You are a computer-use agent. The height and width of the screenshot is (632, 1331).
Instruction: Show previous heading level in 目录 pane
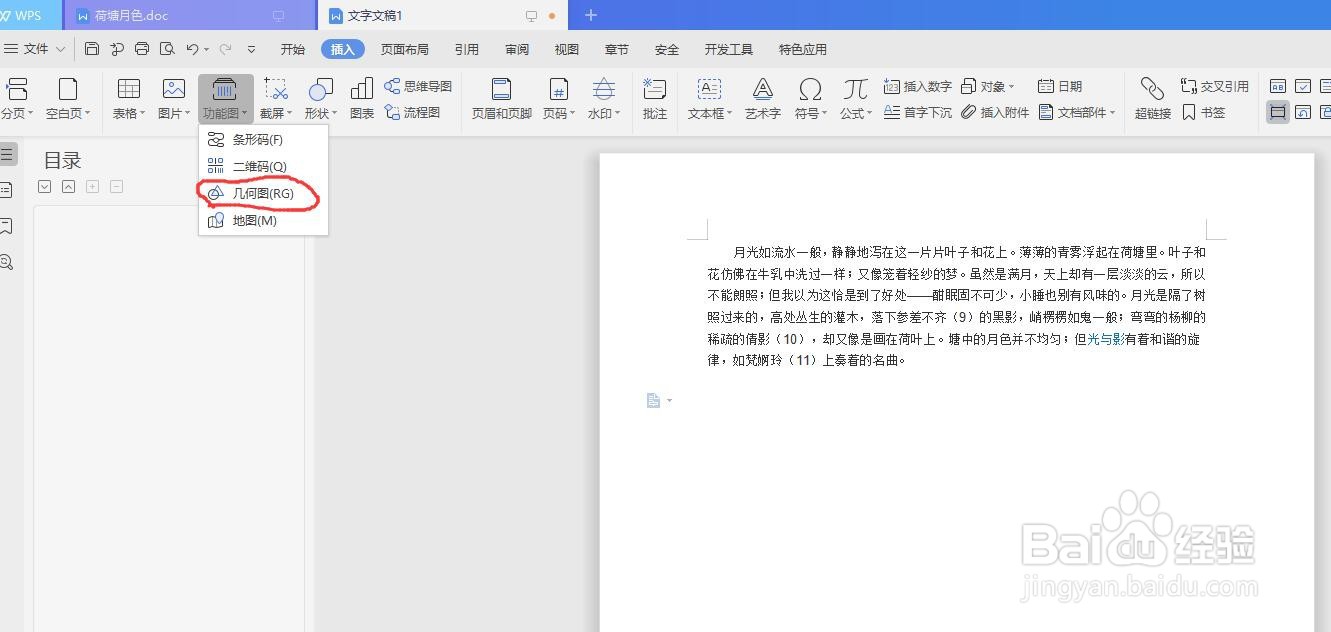click(68, 187)
